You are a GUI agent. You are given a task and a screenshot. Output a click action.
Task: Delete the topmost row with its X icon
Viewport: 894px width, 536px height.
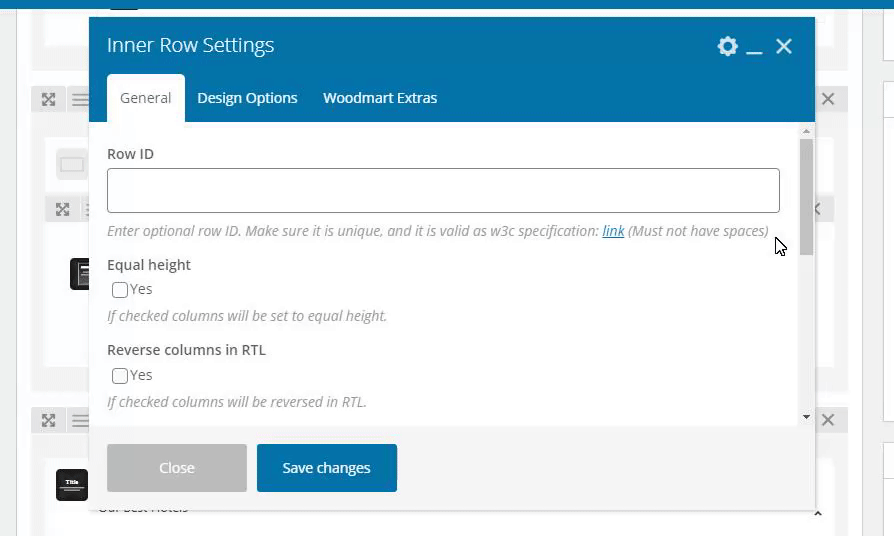[x=828, y=99]
